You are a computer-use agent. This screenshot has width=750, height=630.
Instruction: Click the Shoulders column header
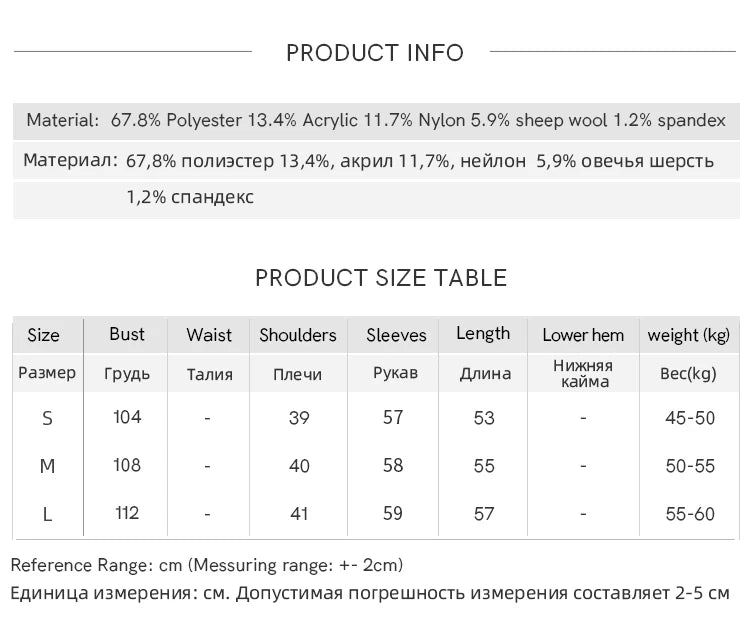[298, 335]
